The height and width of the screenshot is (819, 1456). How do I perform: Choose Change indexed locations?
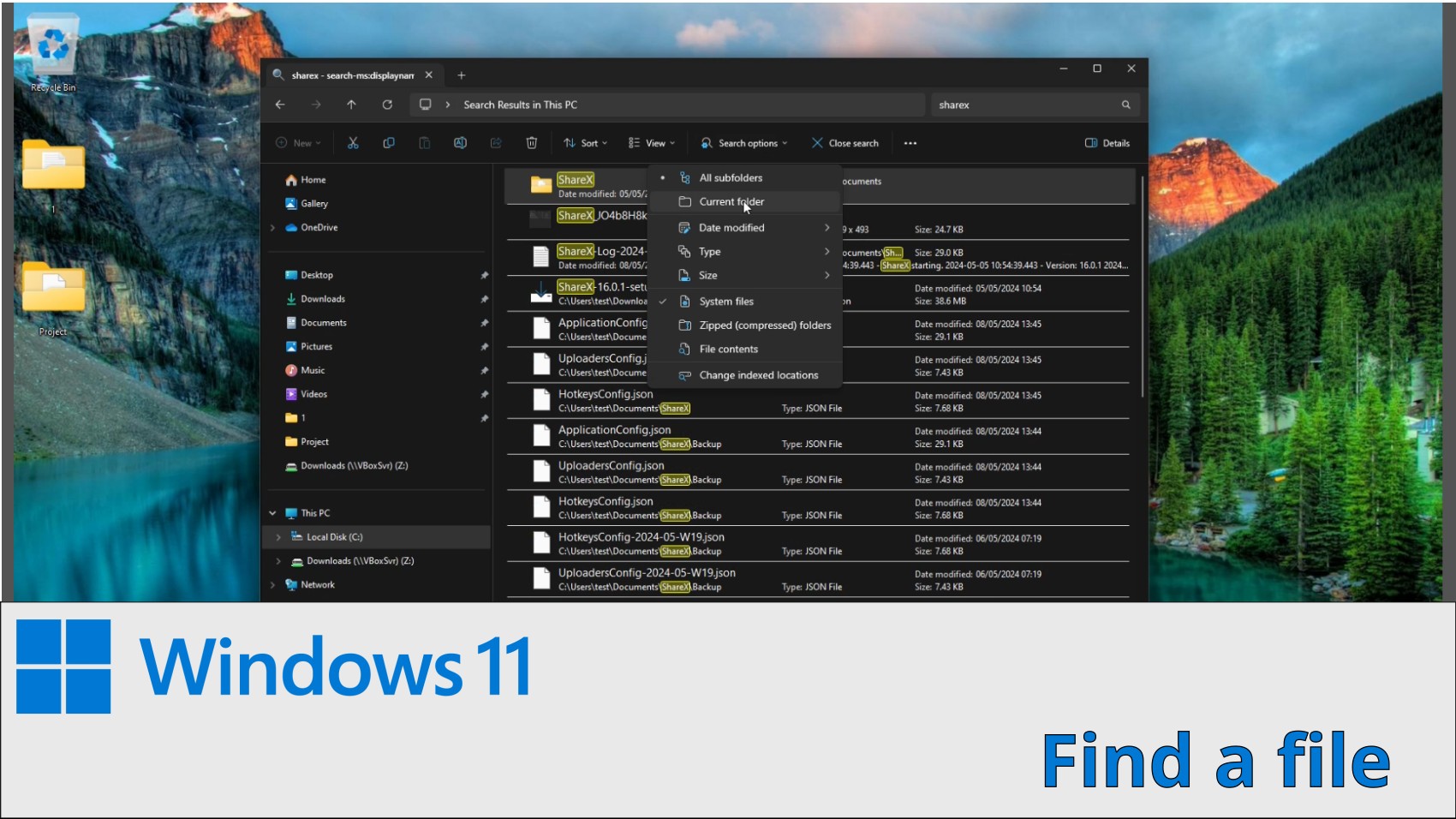click(758, 375)
